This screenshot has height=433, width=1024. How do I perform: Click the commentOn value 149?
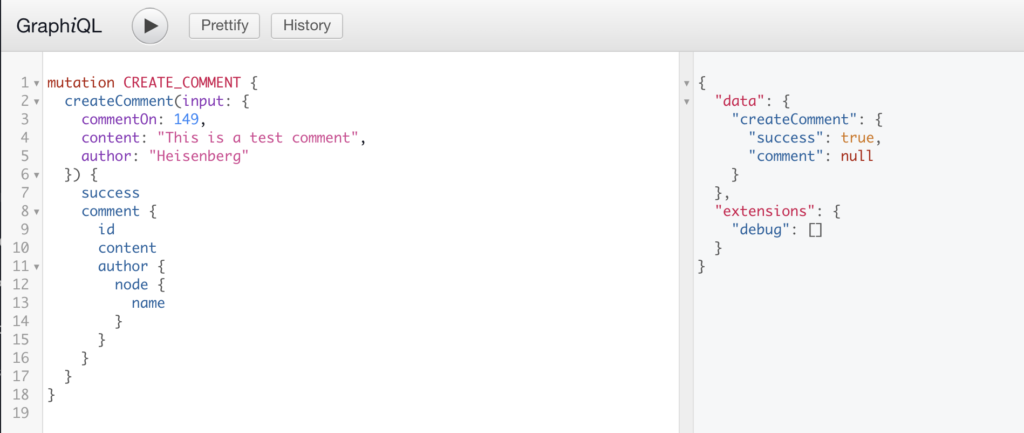pos(187,119)
